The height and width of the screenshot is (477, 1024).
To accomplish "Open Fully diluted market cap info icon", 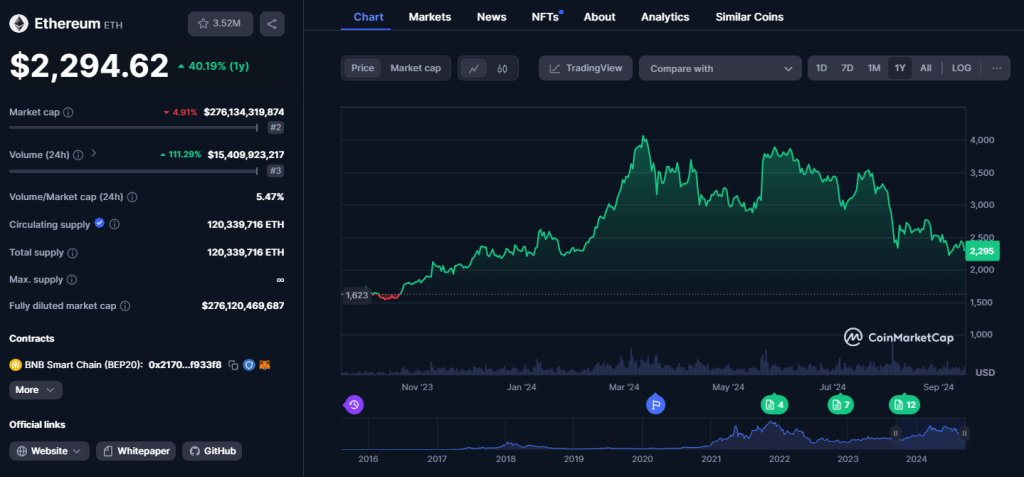I will click(125, 306).
